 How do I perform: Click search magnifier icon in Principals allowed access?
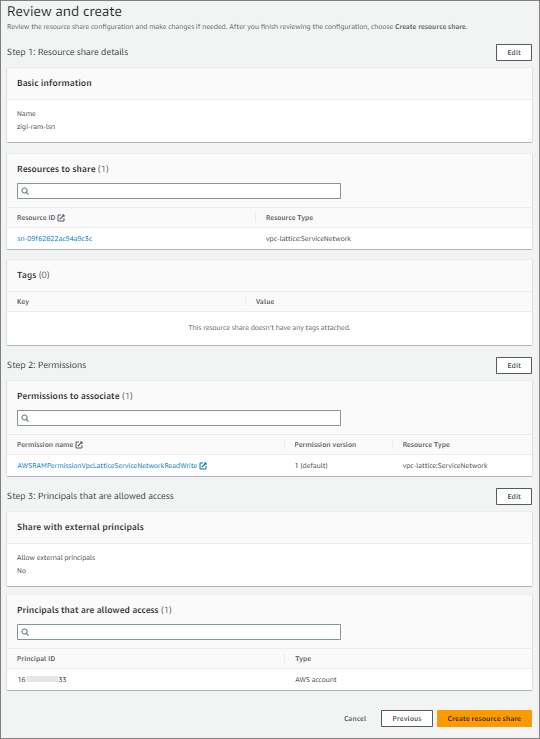pyautogui.click(x=25, y=632)
